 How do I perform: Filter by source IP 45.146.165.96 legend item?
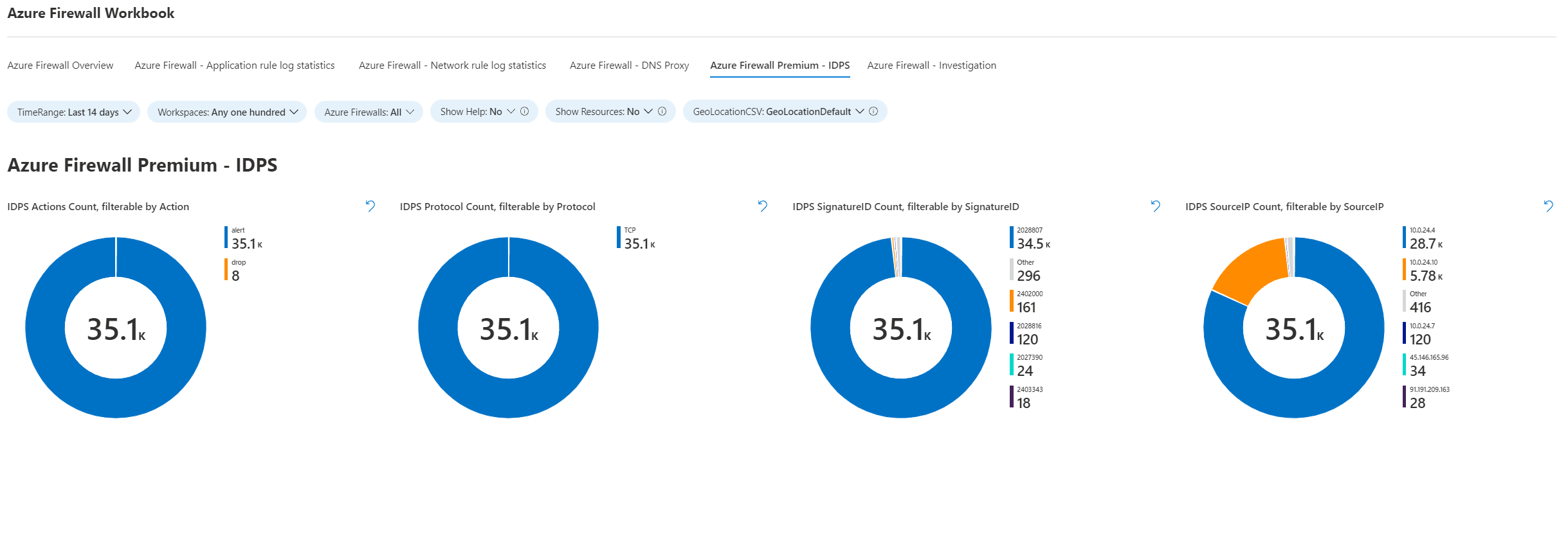(x=1427, y=365)
